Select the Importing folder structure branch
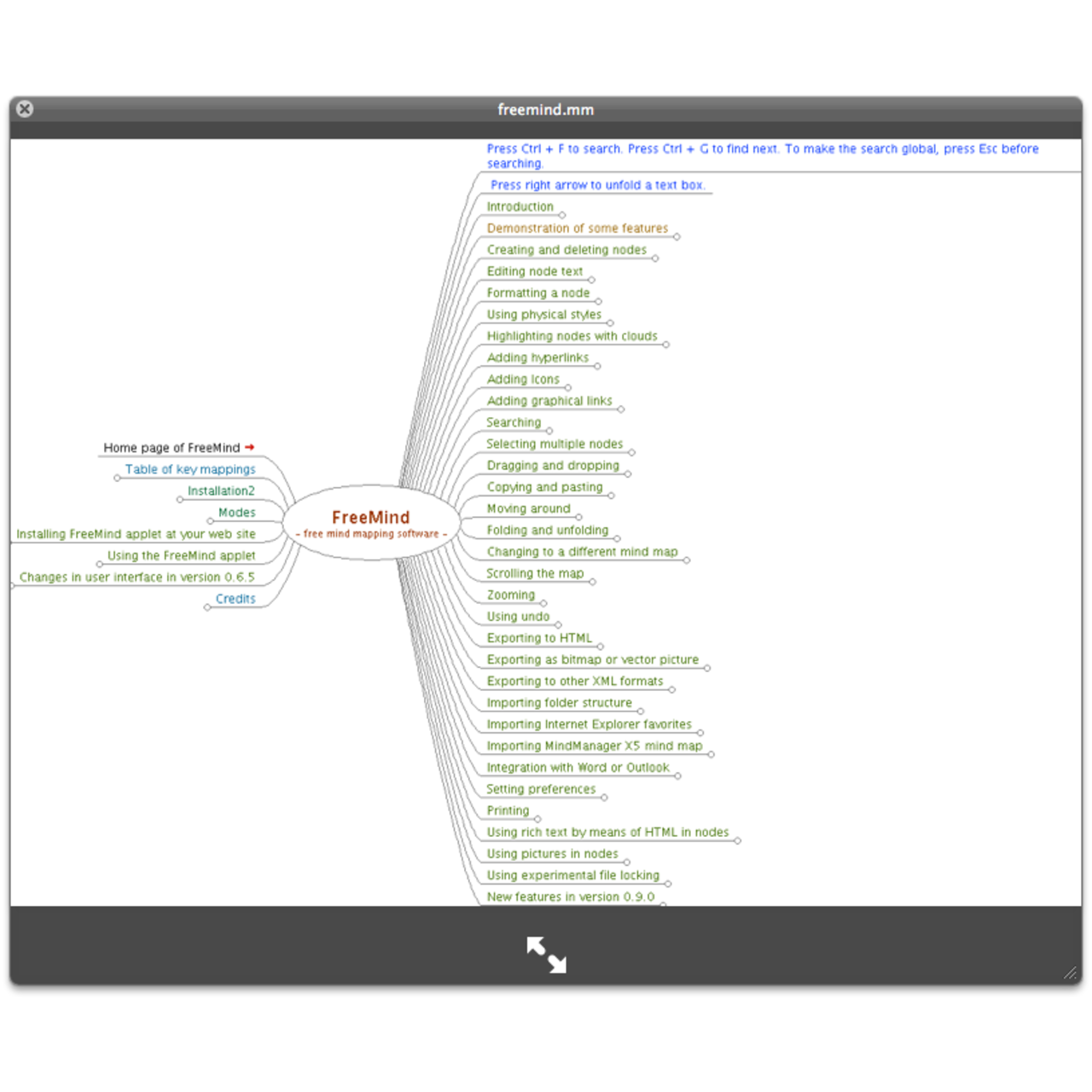Viewport: 1092px width, 1092px height. coord(560,703)
